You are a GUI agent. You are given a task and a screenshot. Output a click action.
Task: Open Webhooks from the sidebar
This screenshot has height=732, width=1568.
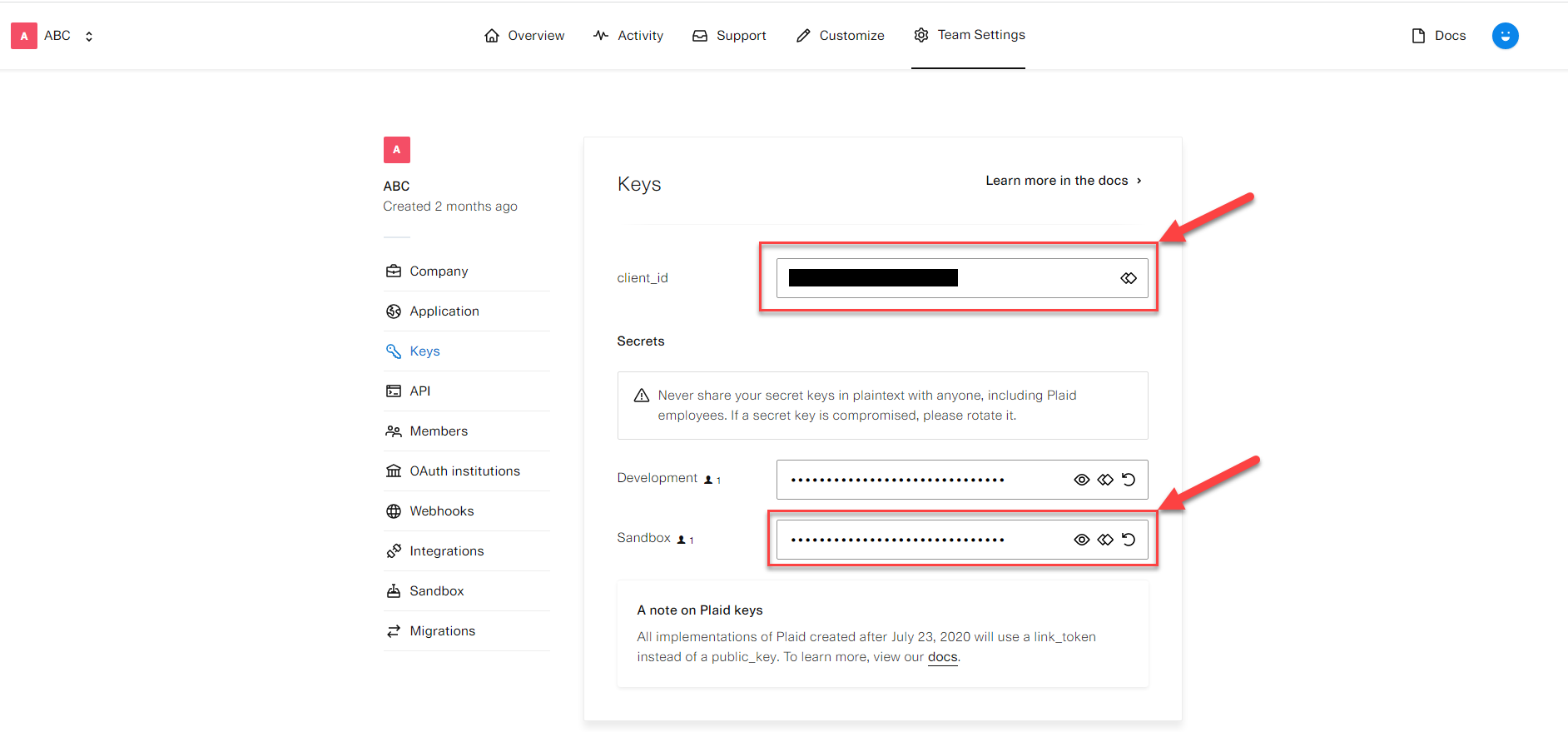click(441, 511)
